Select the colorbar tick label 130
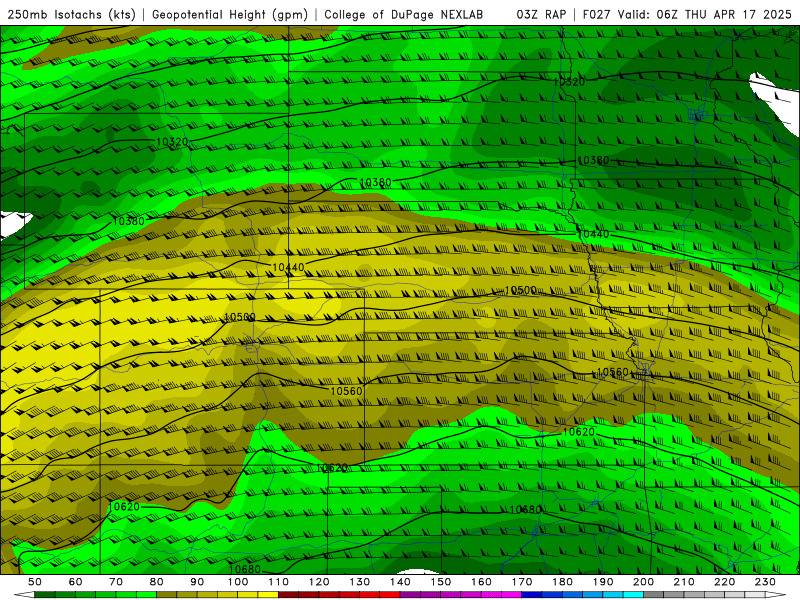This screenshot has height=600, width=800. (x=360, y=582)
